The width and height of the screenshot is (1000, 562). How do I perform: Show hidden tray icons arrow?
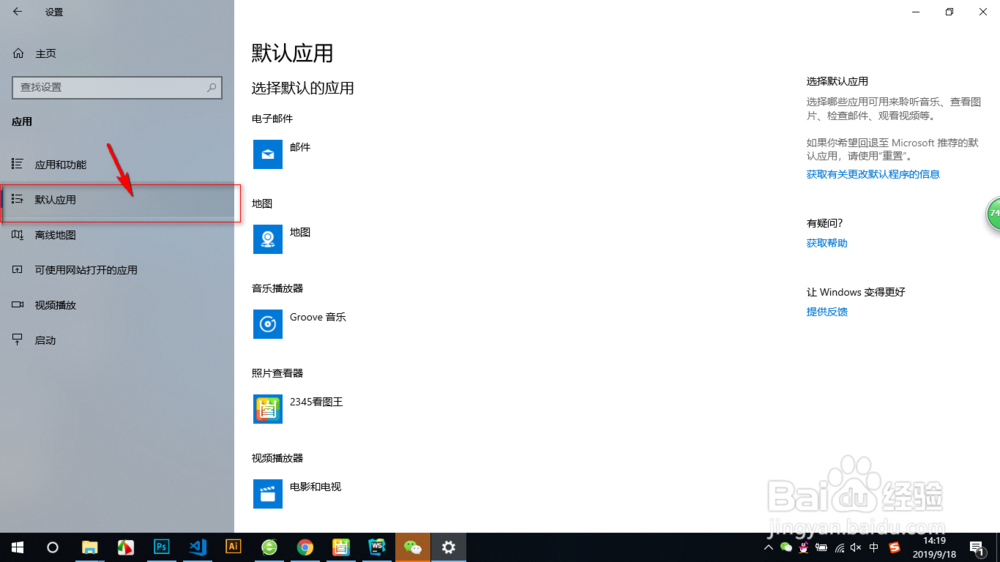click(x=768, y=547)
